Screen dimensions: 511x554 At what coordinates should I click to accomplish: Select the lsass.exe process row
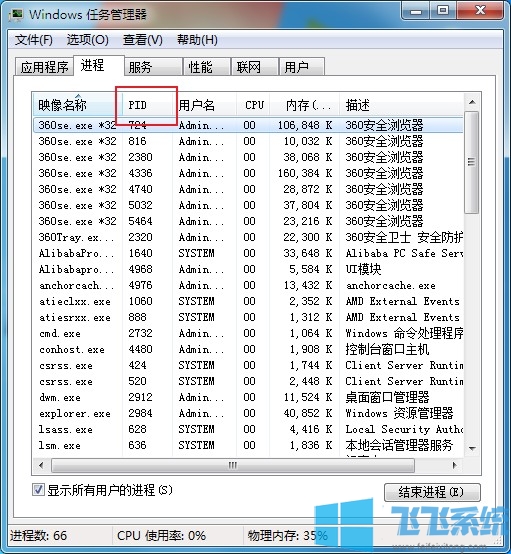pyautogui.click(x=248, y=429)
